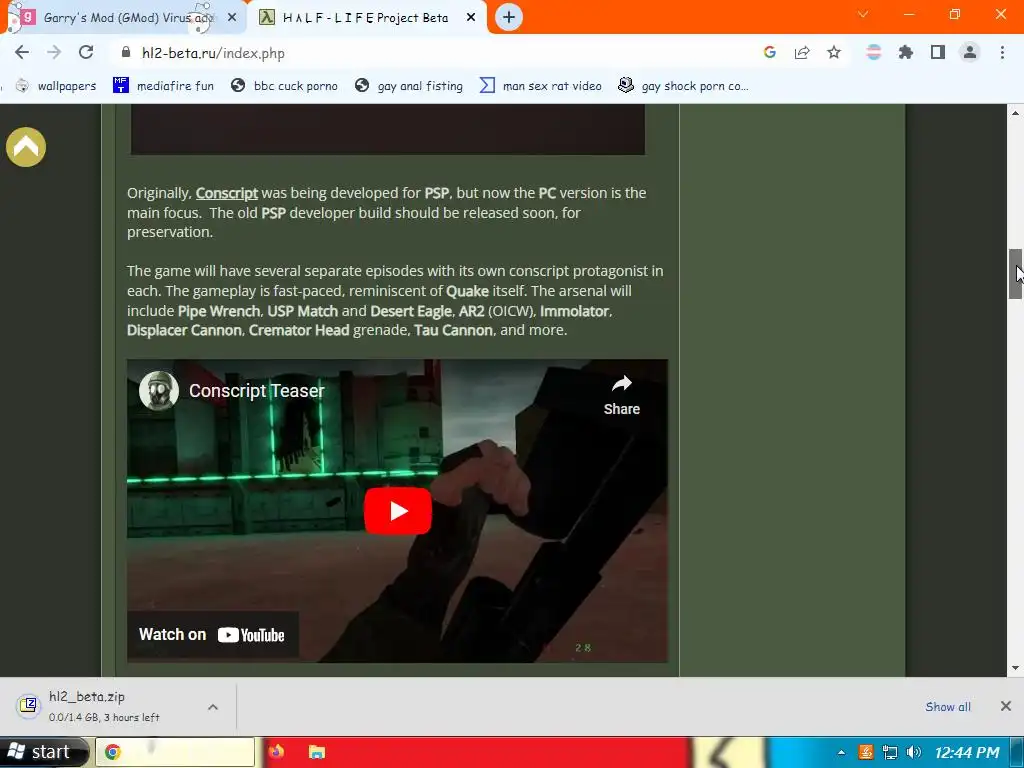Screen dimensions: 1024x768
Task: Share this page via toolbar icon
Action: click(x=802, y=52)
